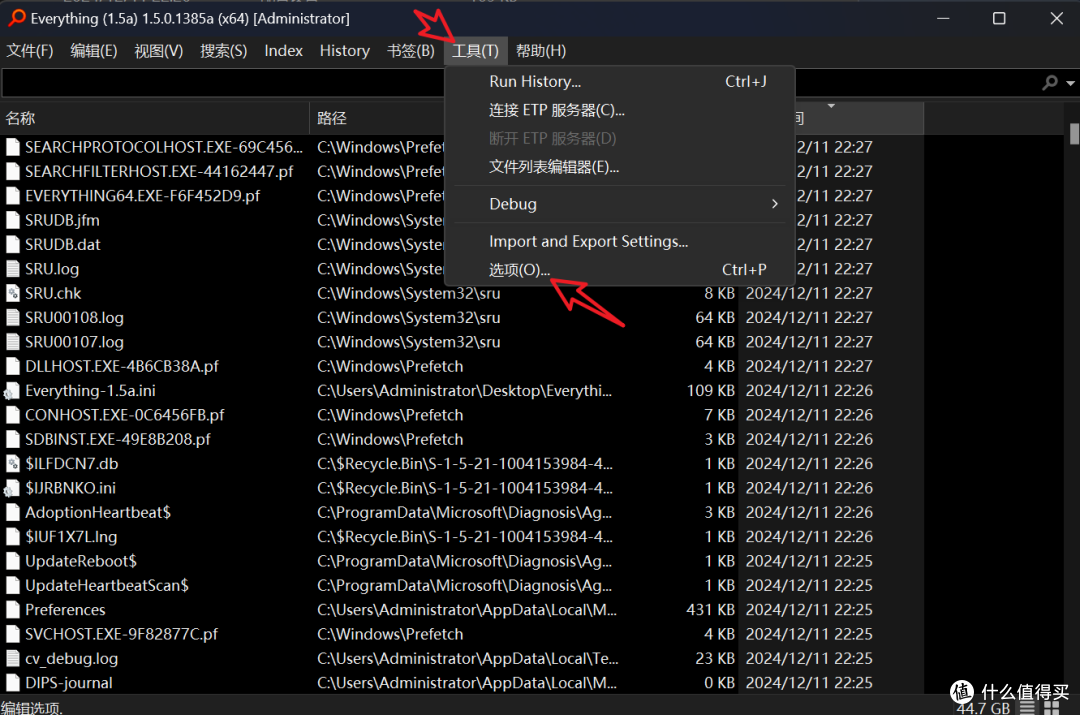Open search box dropdown arrow
Viewport: 1080px width, 715px height.
click(1070, 83)
